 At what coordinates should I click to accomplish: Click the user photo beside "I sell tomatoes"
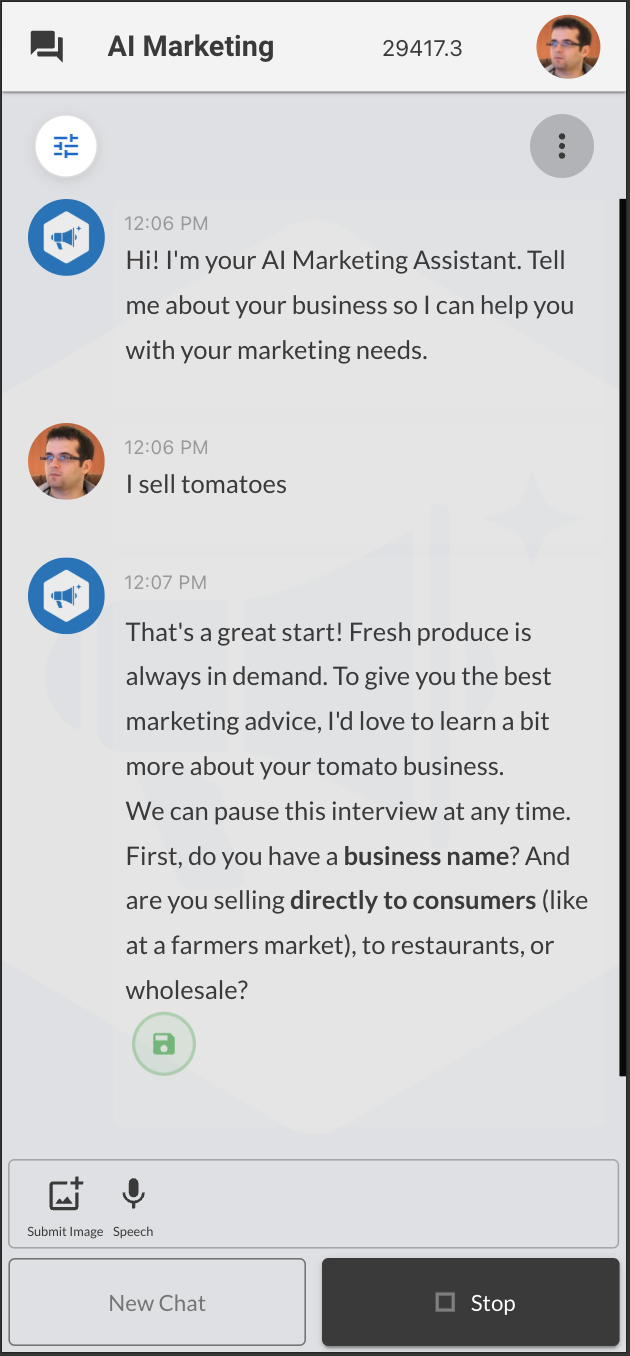(66, 461)
